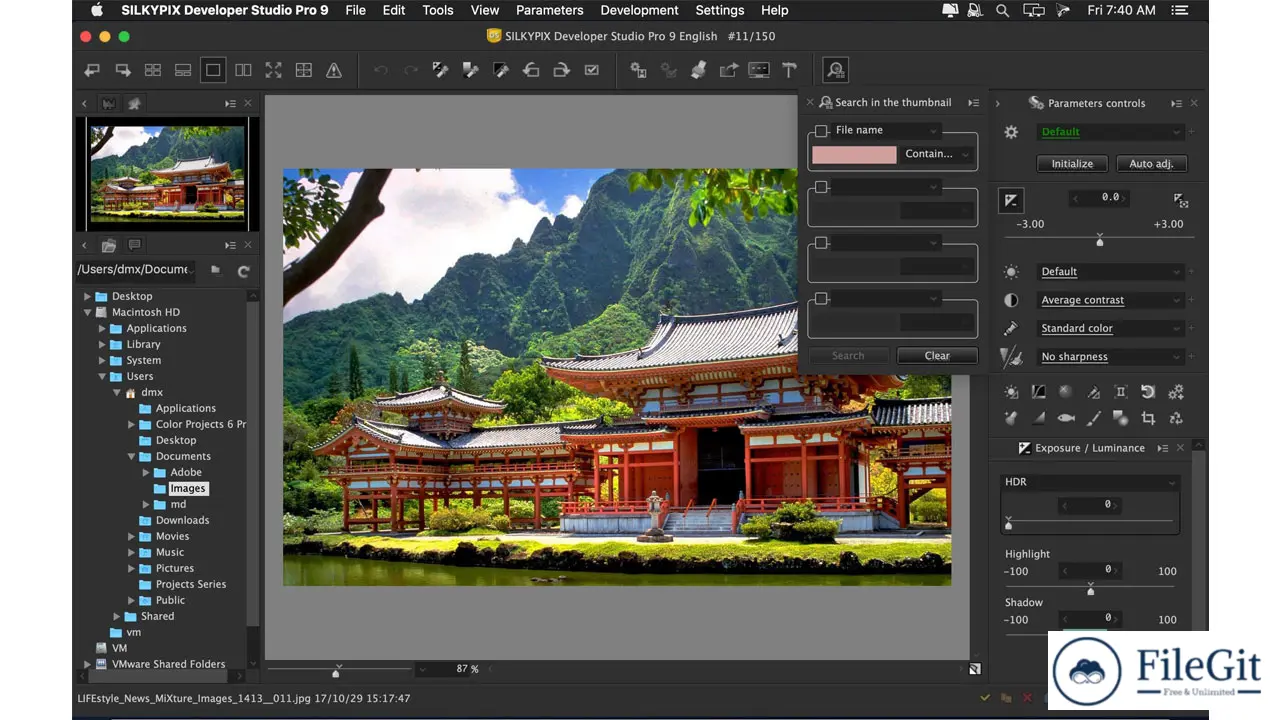1280x720 pixels.
Task: Select the crop tool icon
Action: [1148, 418]
